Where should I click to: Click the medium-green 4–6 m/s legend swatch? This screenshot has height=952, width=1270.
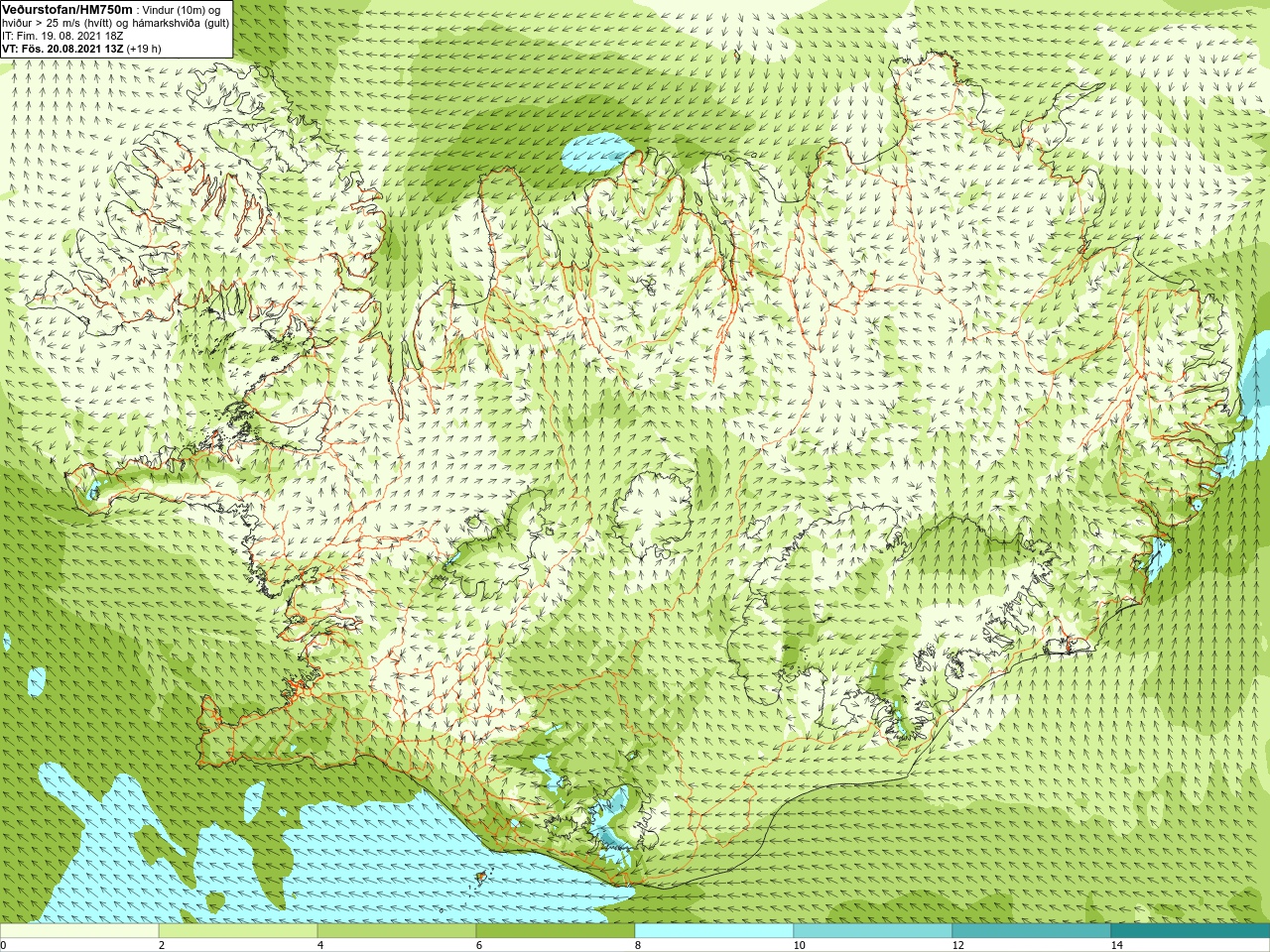[397, 931]
